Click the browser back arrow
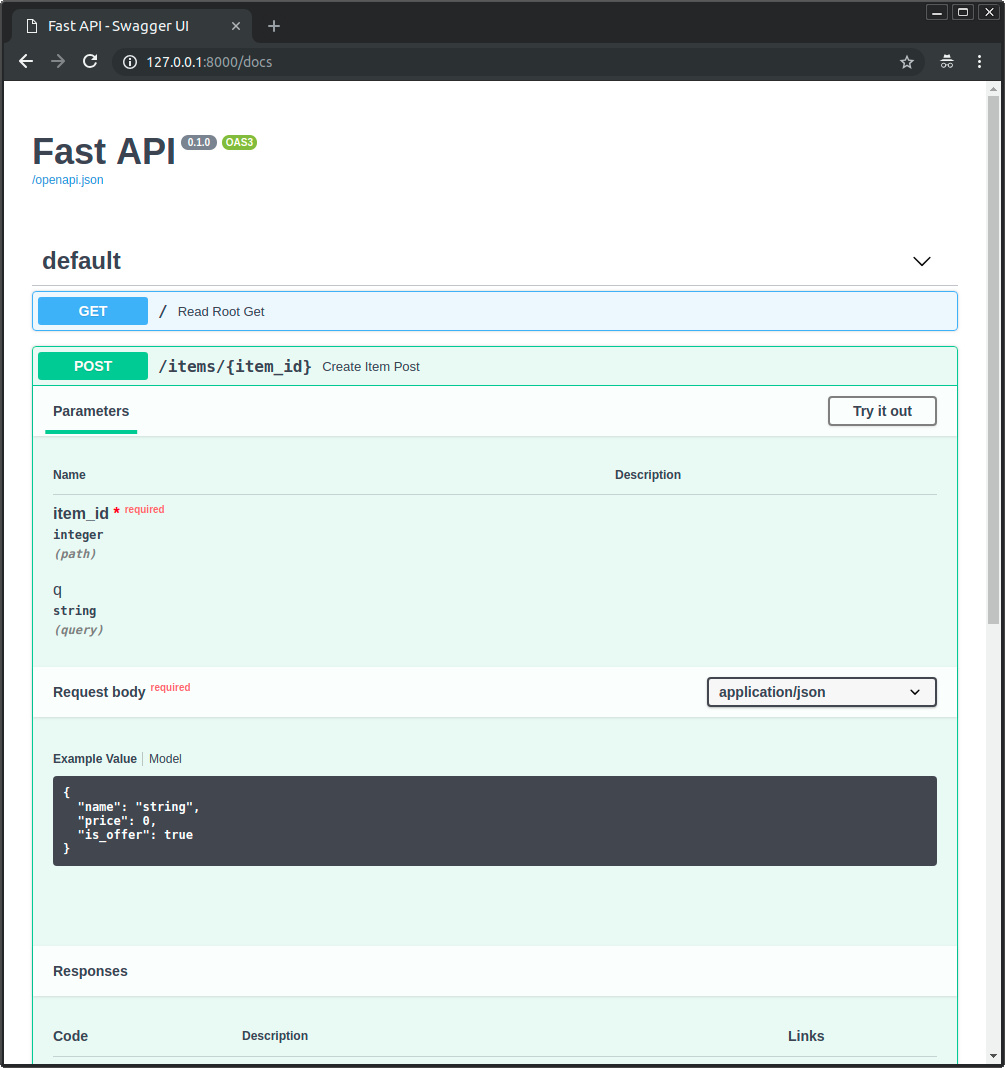This screenshot has height=1068, width=1005. click(x=25, y=61)
